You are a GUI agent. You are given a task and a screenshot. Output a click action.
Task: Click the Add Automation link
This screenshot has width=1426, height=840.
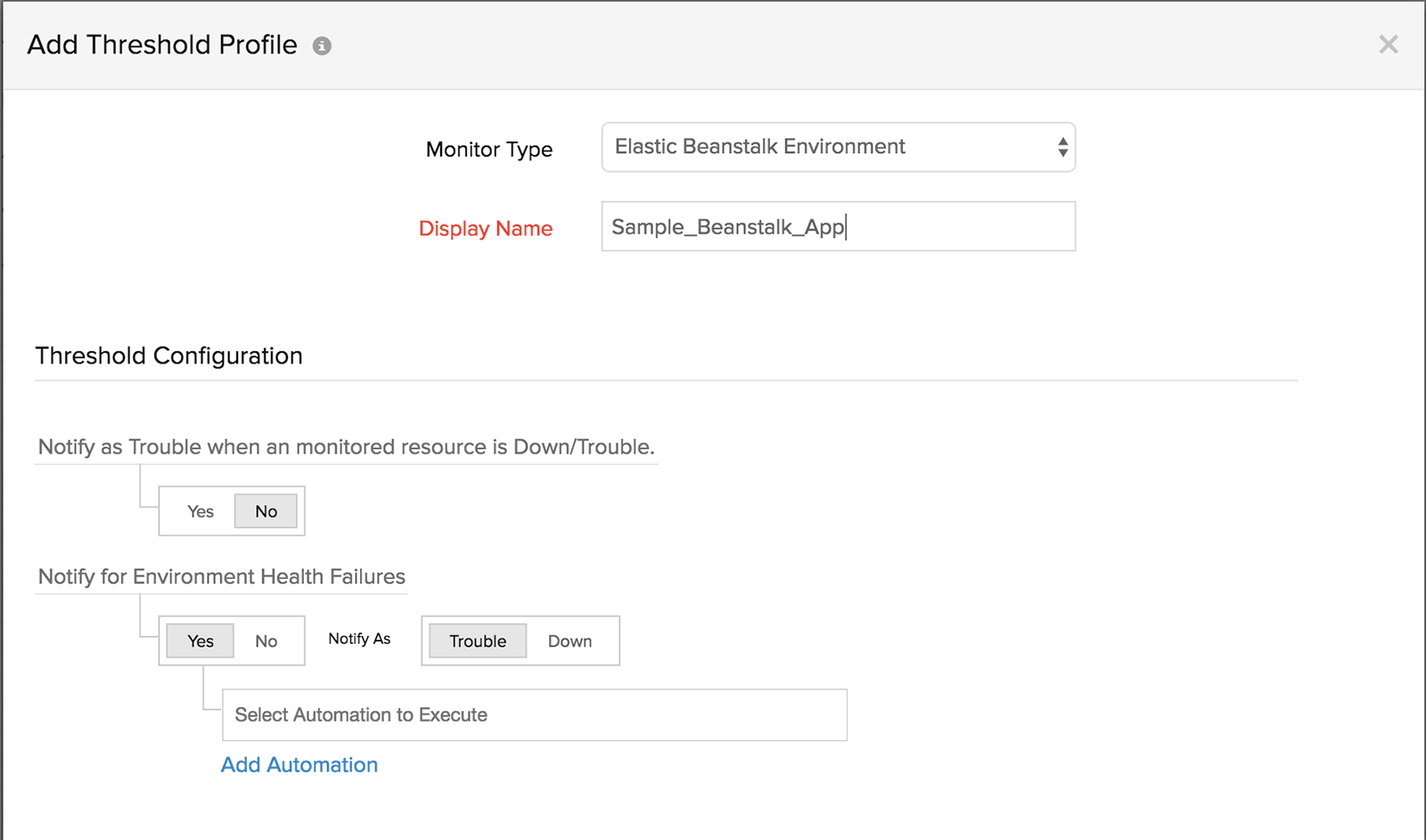click(x=299, y=764)
